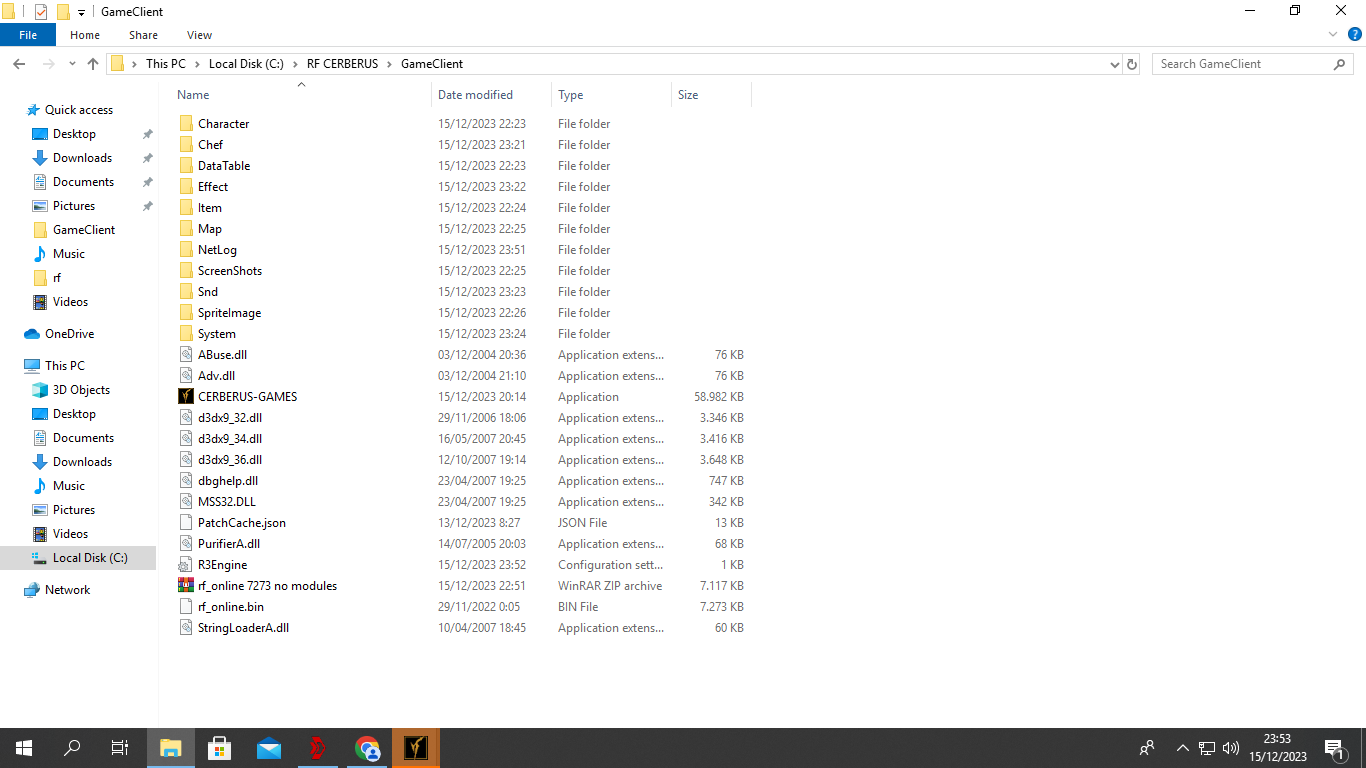Open the Cerberus app in the taskbar
Image resolution: width=1366 pixels, height=768 pixels.
coord(415,748)
